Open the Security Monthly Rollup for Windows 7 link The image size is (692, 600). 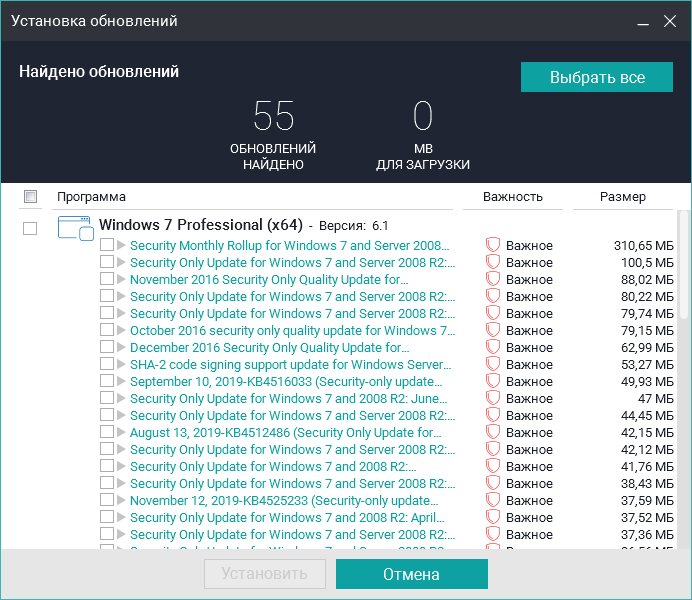click(290, 245)
